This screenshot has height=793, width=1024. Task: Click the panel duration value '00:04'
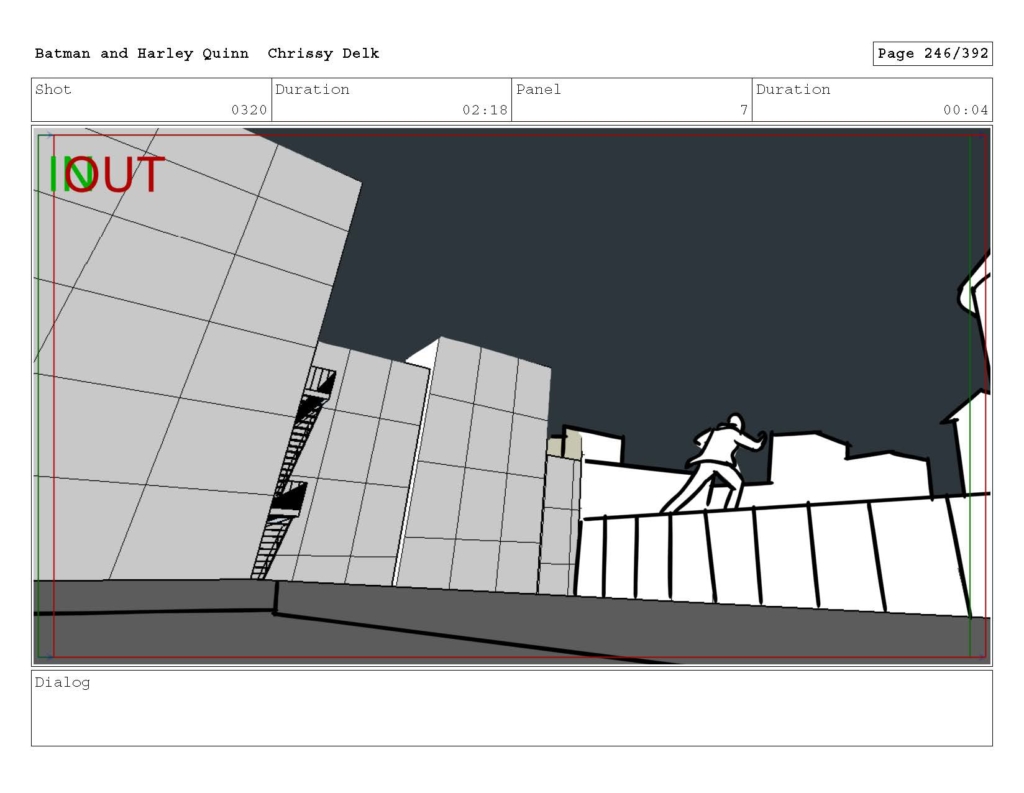(965, 110)
